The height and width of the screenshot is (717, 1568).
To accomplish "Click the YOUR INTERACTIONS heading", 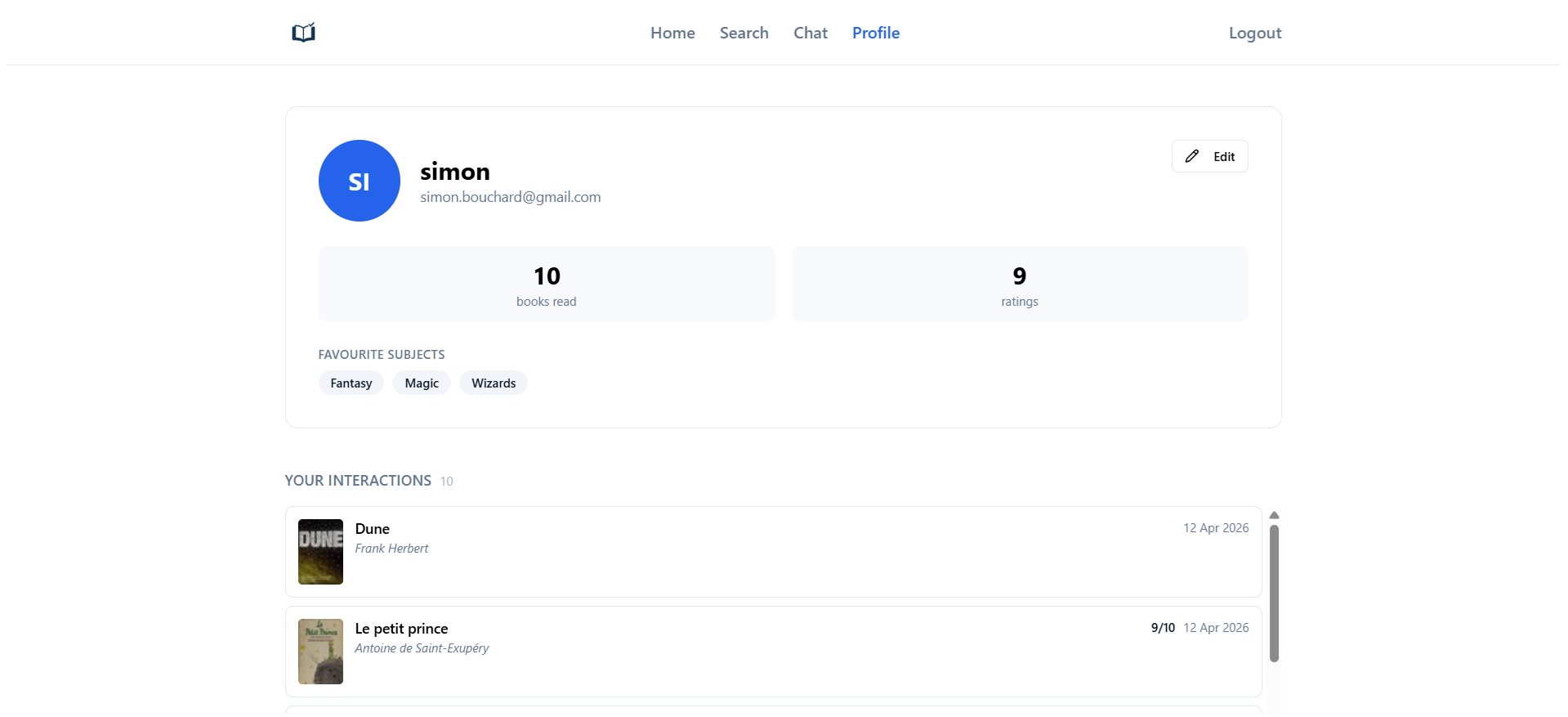I will [358, 481].
